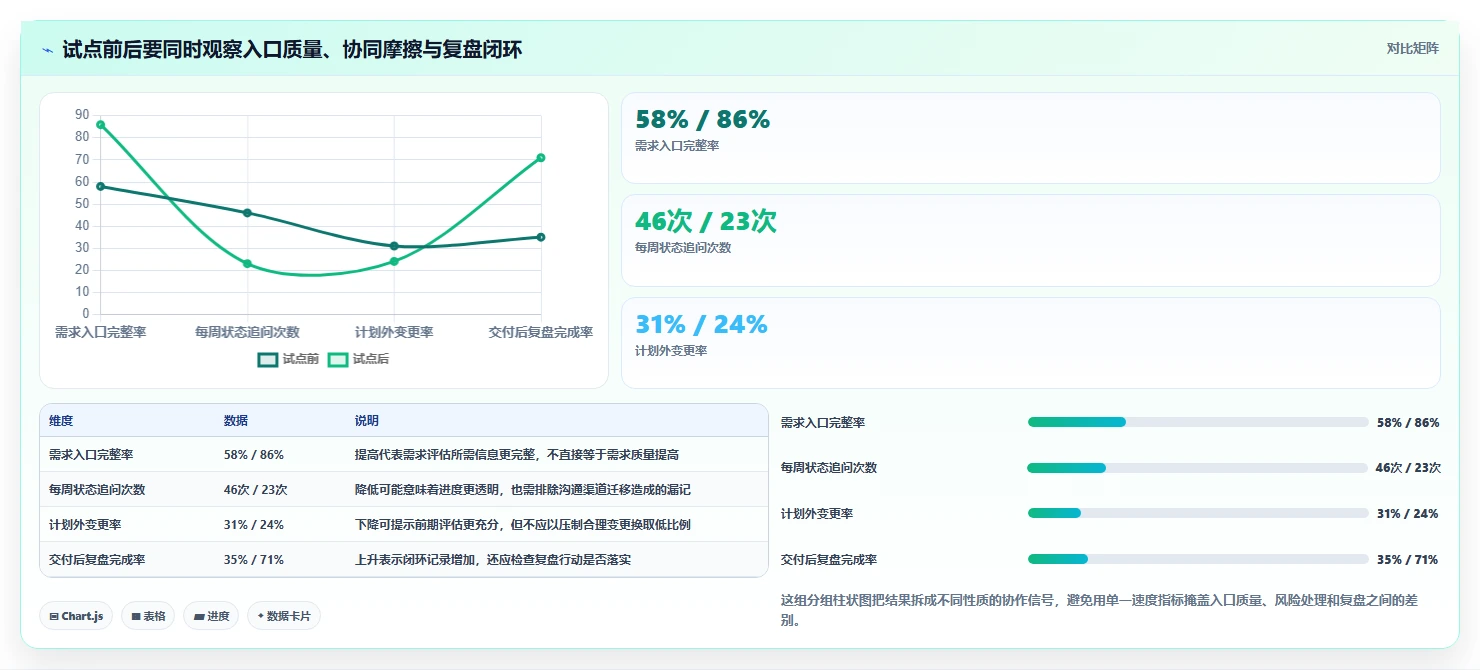Click the 需求入口完整率 progress bar
The image size is (1480, 670).
click(x=1198, y=422)
